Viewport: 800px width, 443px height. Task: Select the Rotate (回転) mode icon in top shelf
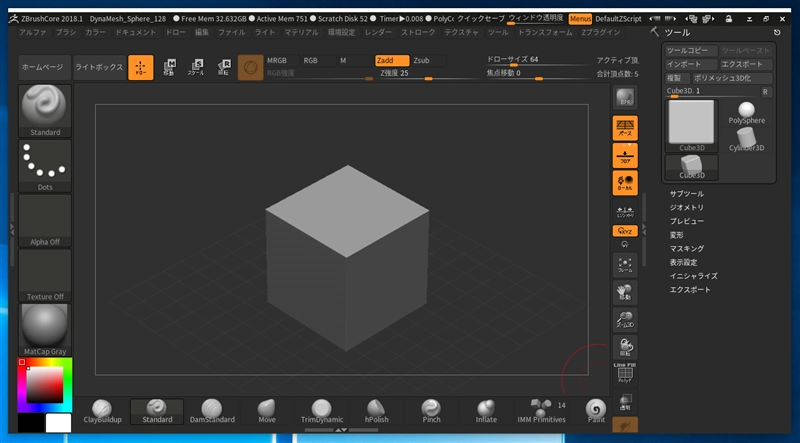point(223,67)
